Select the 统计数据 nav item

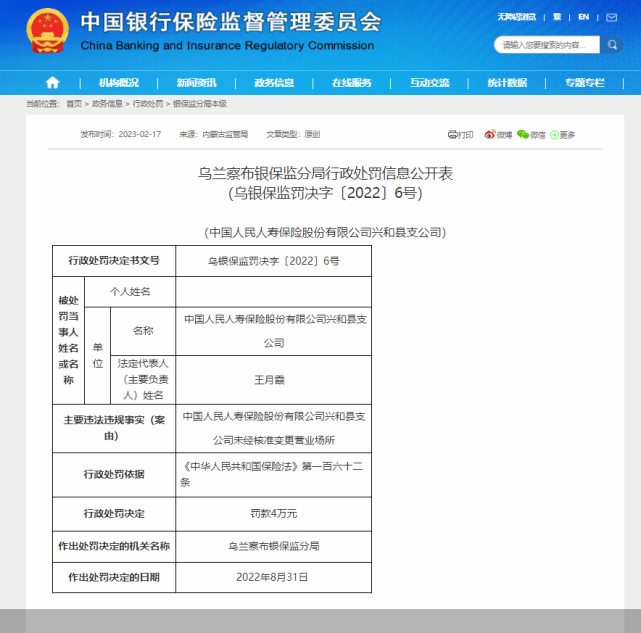tap(507, 83)
